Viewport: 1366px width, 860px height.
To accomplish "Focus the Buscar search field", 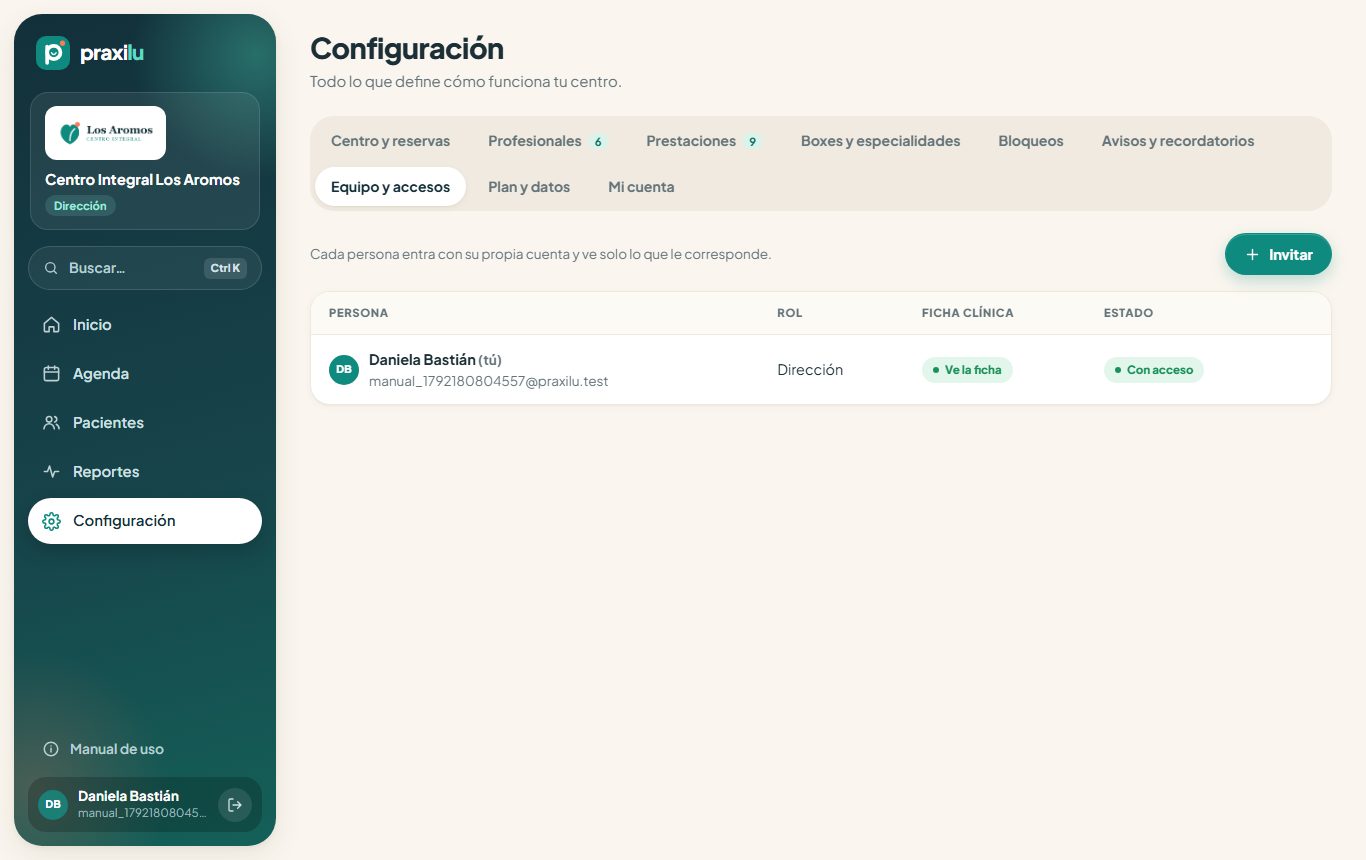I will coord(145,268).
